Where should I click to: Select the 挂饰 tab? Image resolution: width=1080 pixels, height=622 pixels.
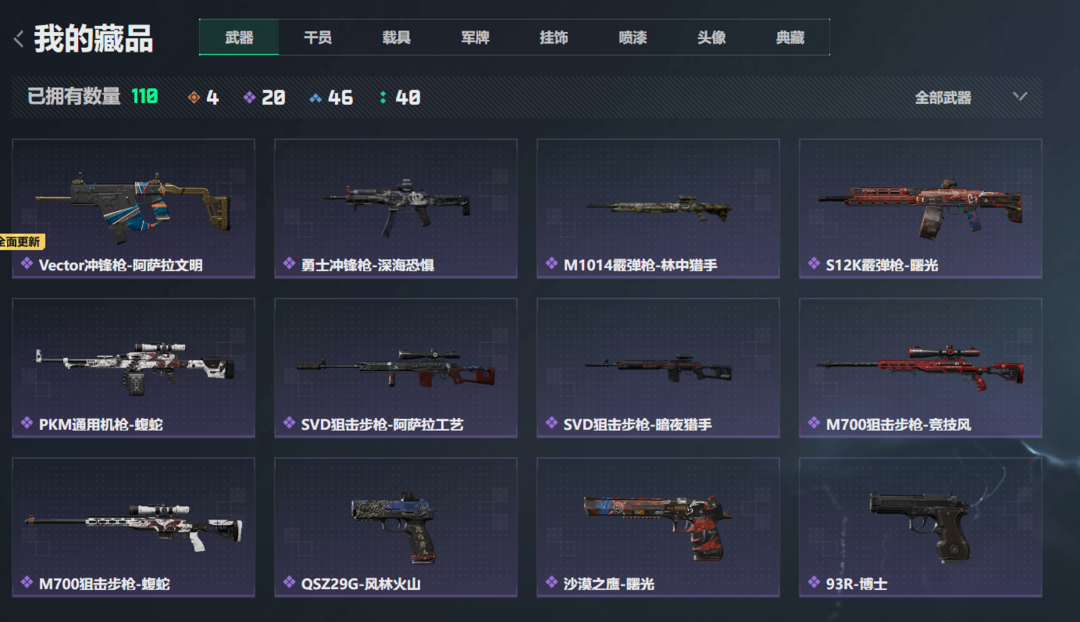554,37
